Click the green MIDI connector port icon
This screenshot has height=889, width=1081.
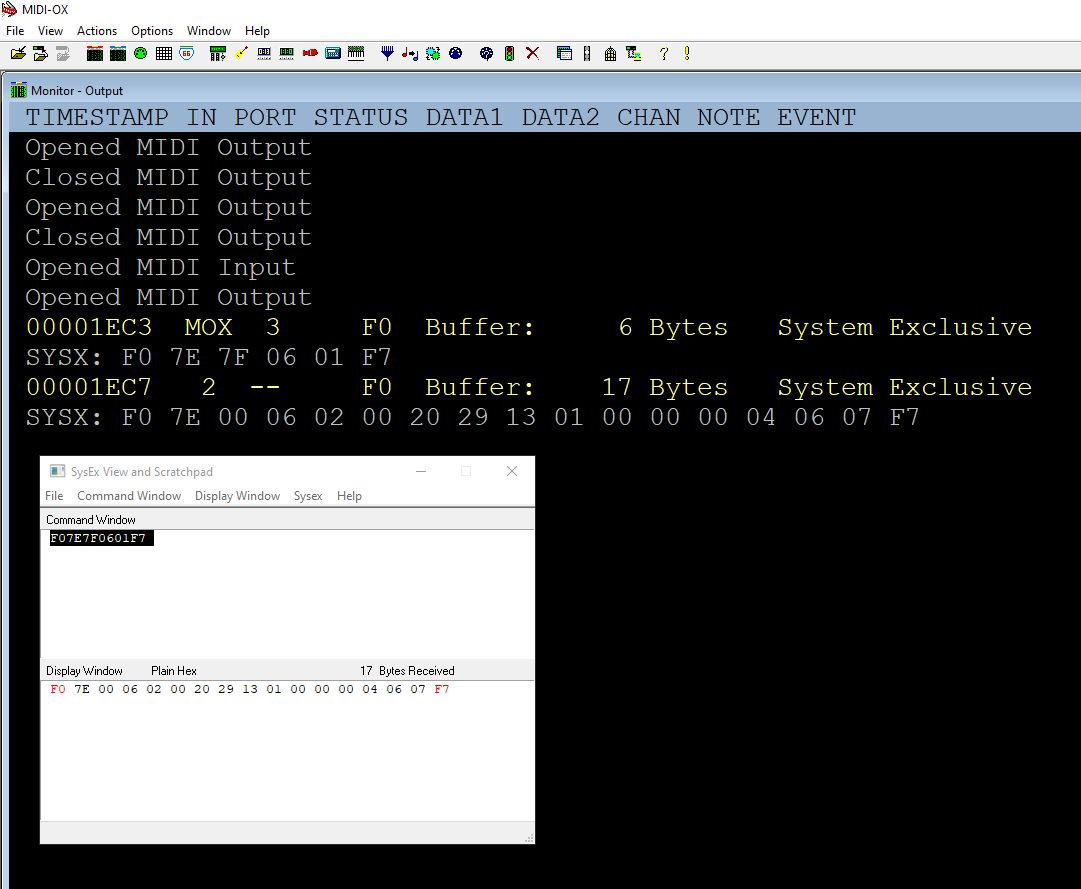[x=140, y=54]
